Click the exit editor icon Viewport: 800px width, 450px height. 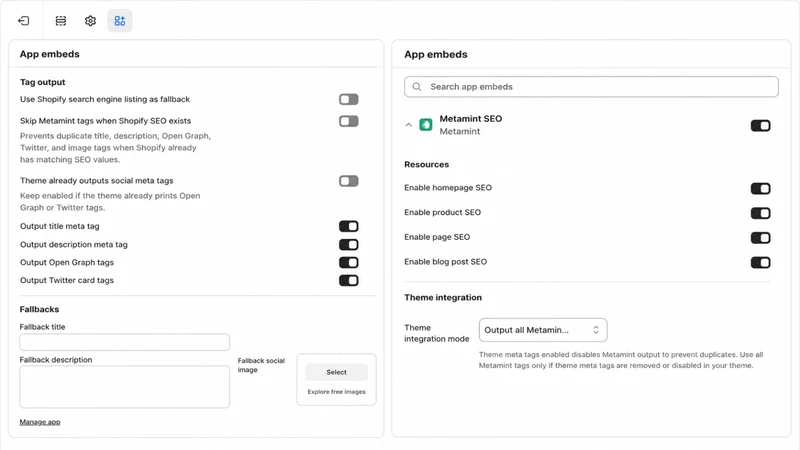coord(23,21)
